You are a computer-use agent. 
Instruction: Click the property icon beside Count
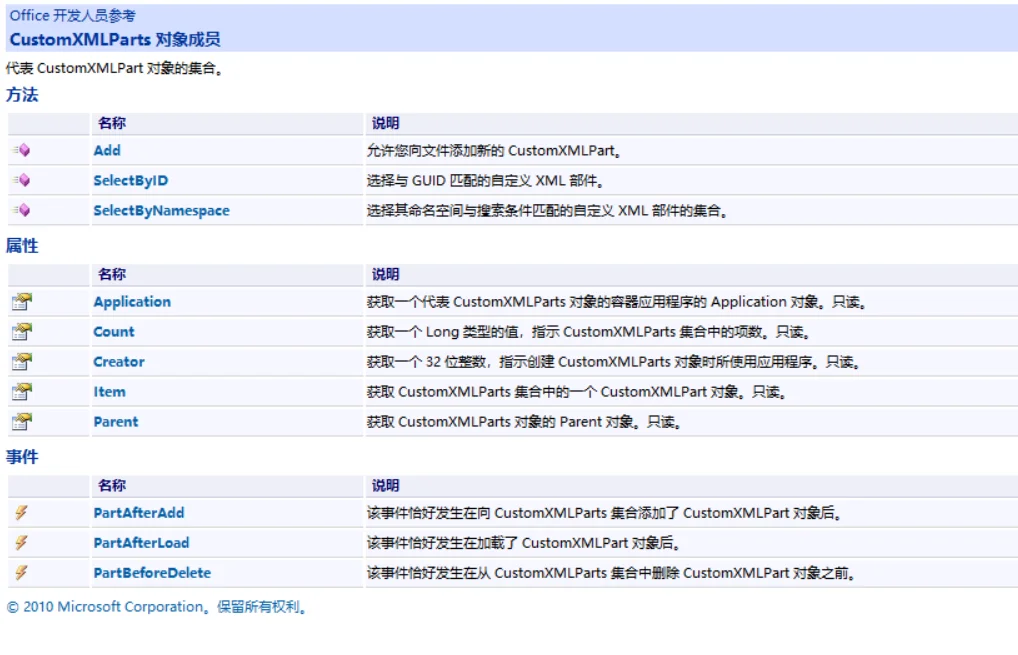(x=21, y=332)
